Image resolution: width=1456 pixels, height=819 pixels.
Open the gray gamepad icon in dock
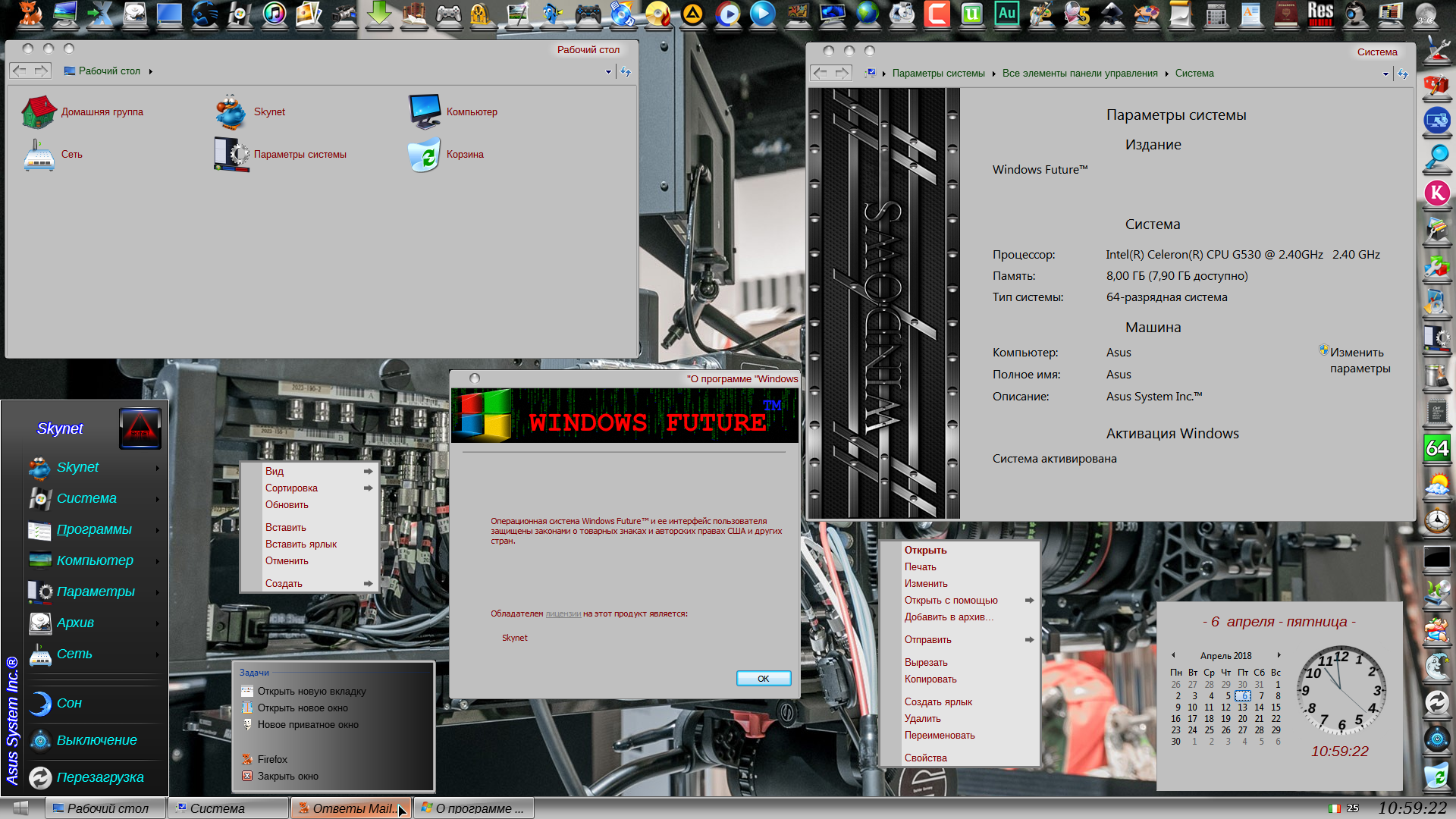(449, 14)
